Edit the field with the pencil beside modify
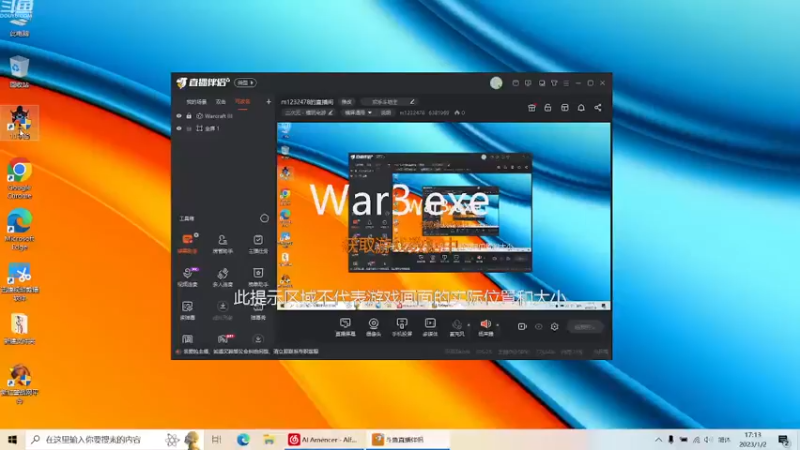This screenshot has width=800, height=450. (389, 102)
